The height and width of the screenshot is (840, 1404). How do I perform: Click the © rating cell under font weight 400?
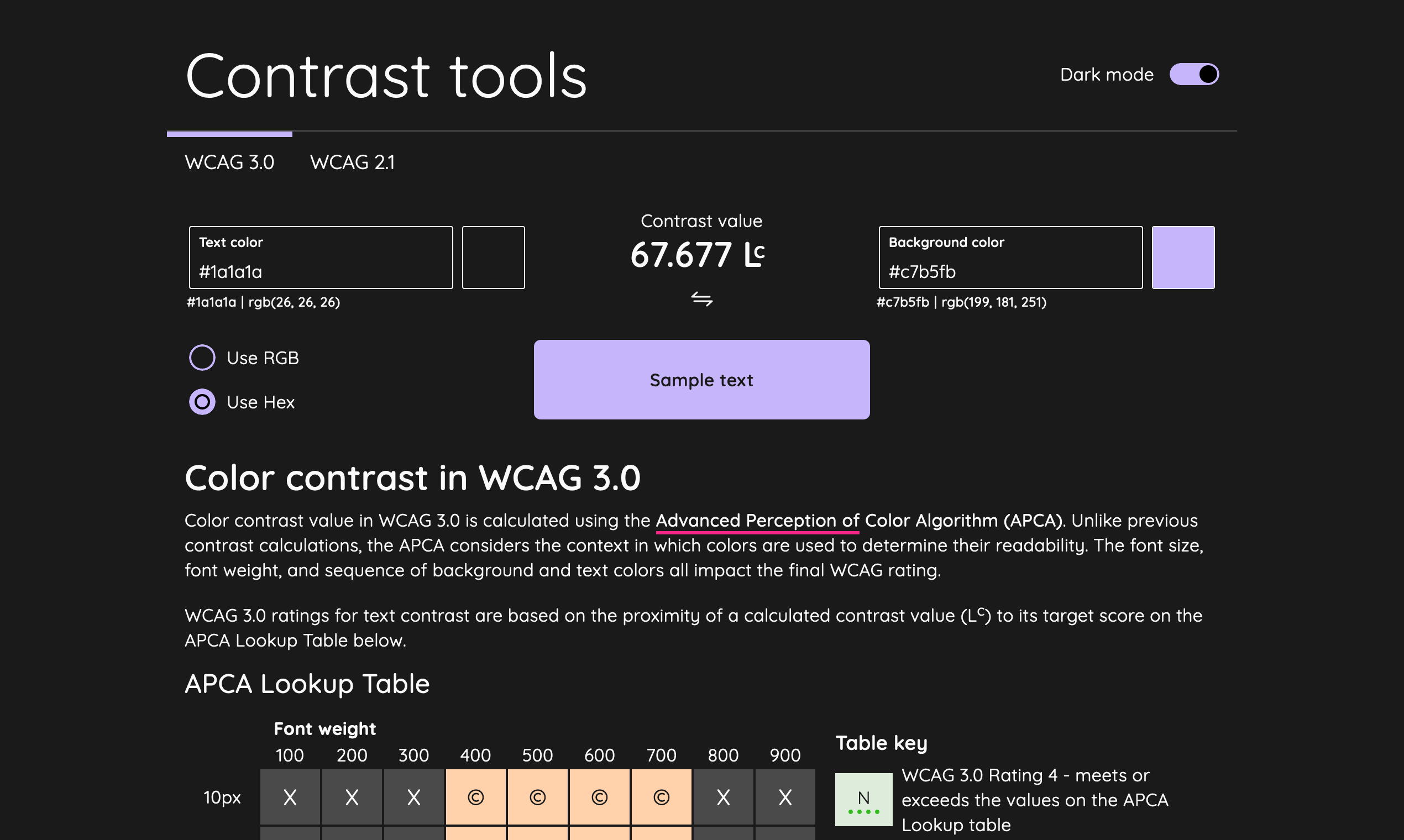point(476,797)
